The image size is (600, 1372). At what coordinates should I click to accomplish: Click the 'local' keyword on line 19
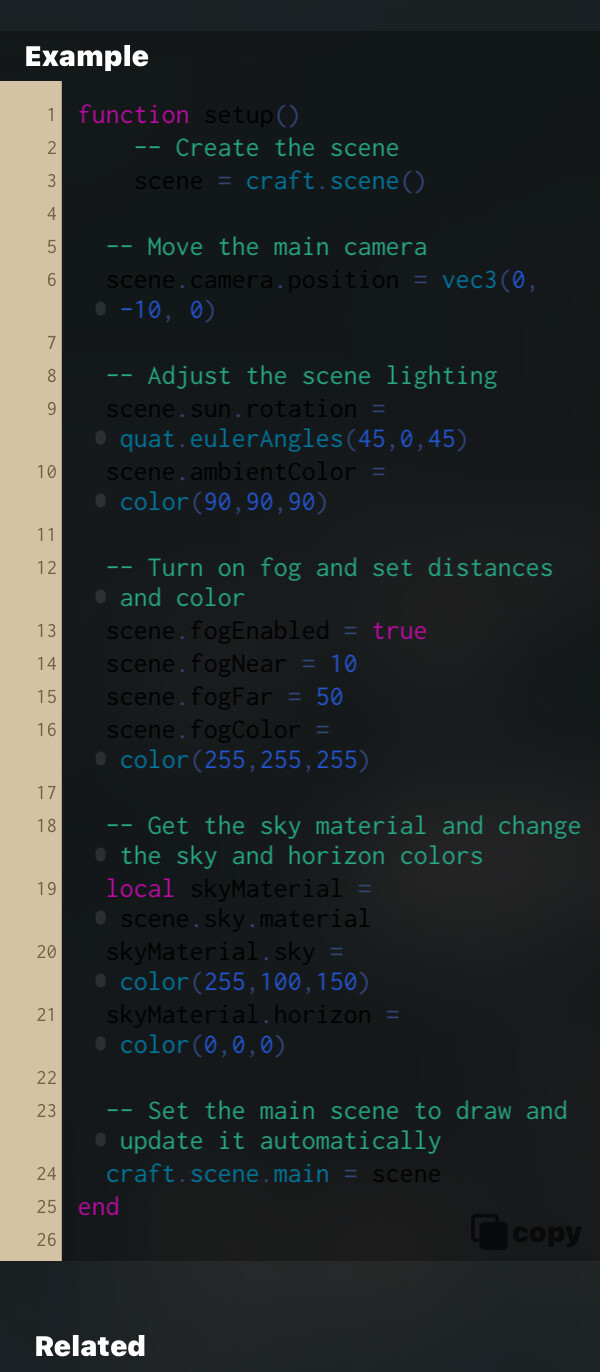tap(140, 889)
